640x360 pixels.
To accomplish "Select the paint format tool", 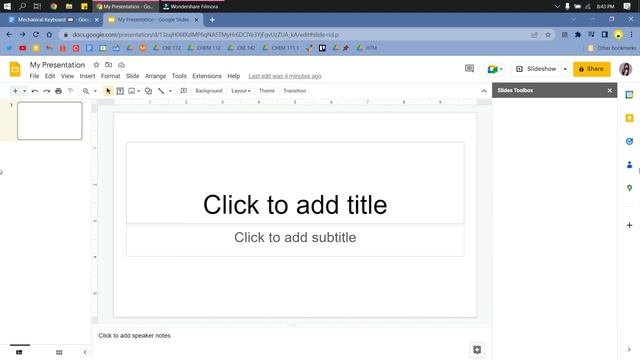I will coord(70,91).
